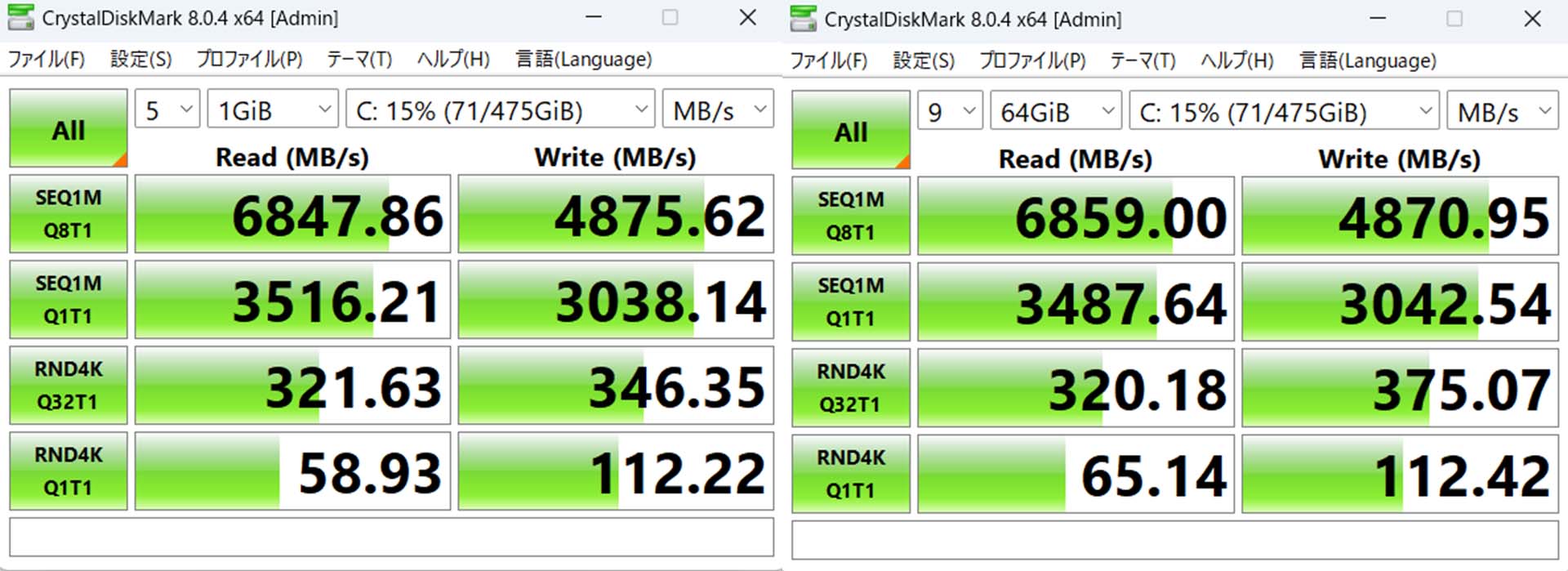Expand test size dropdown showing 64GiB
The width and height of the screenshot is (1568, 571).
click(1056, 111)
